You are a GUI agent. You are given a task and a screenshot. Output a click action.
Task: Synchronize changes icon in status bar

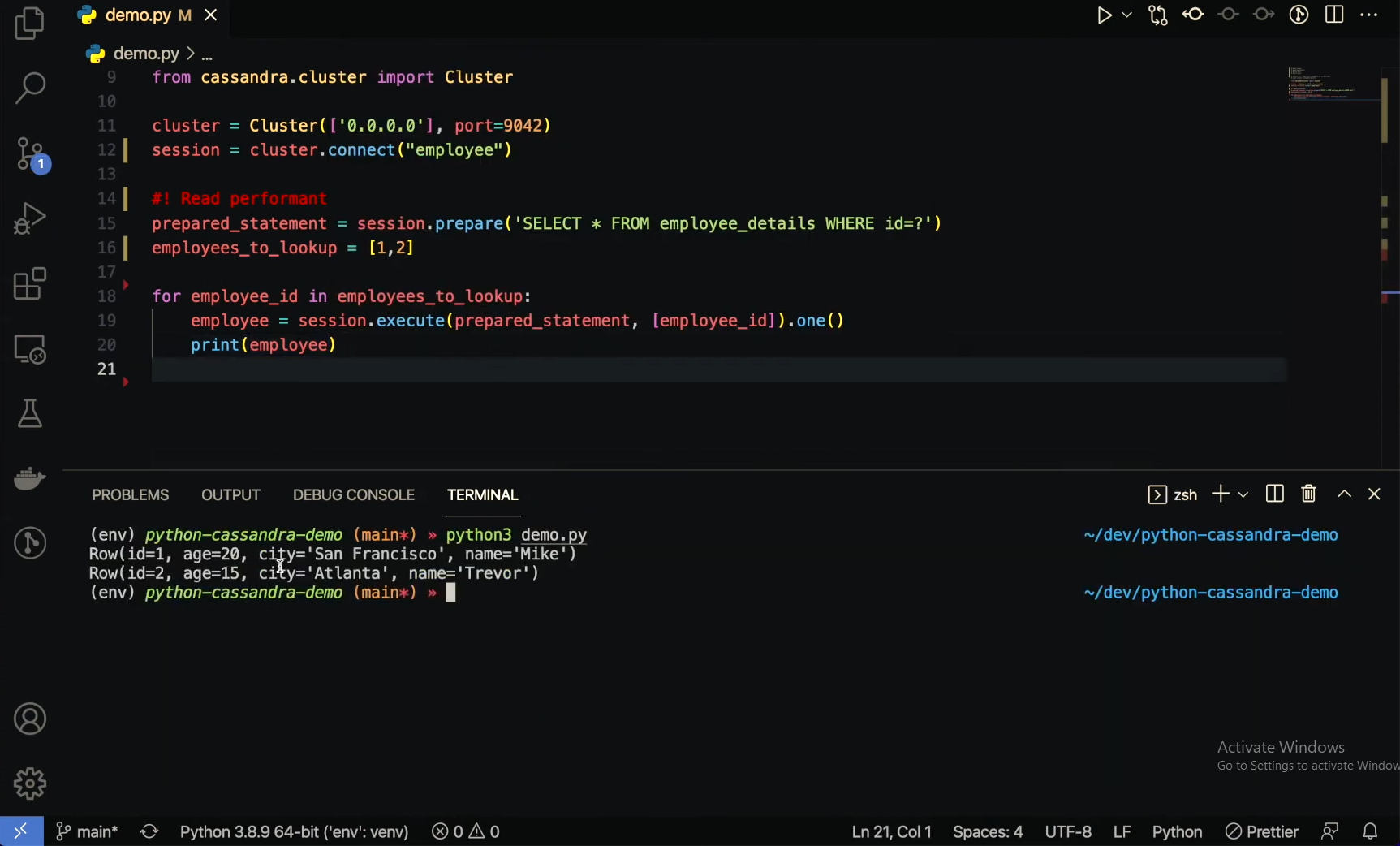pos(149,831)
